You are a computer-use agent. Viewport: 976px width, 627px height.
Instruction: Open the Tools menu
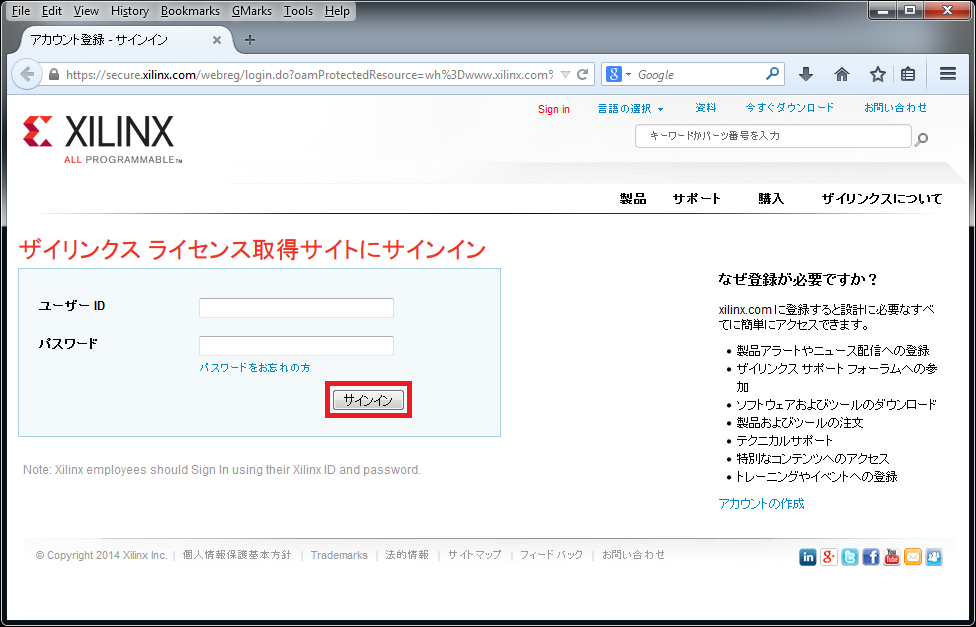pos(298,11)
